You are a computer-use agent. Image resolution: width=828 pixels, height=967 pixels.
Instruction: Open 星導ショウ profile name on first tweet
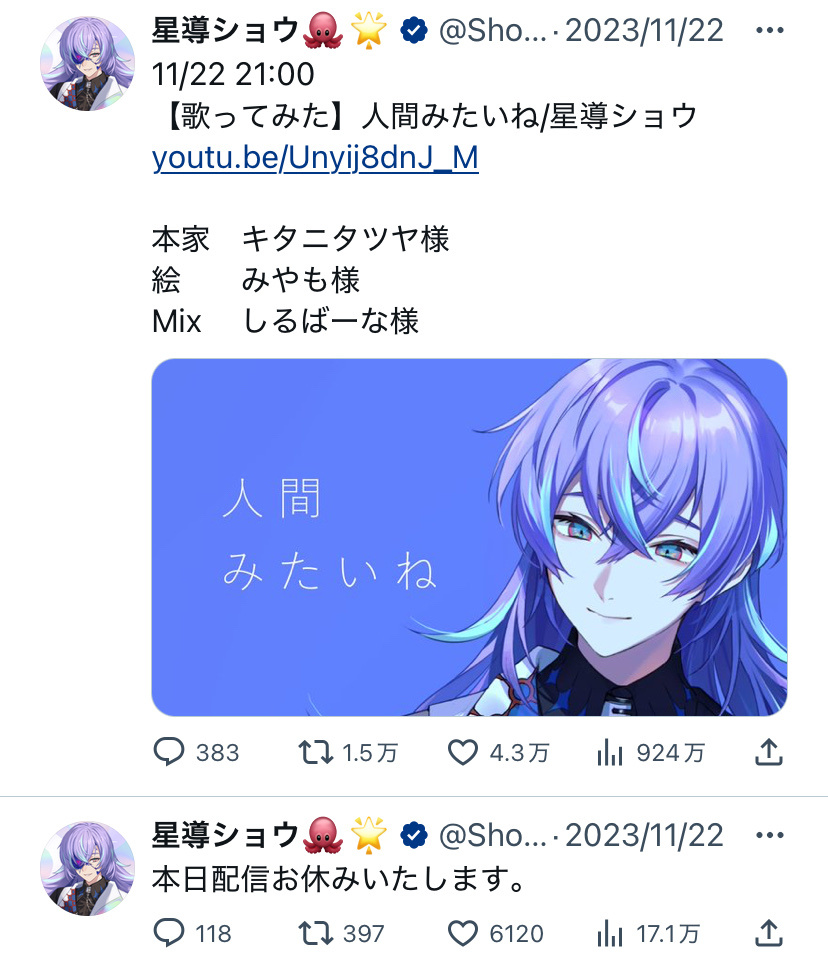pyautogui.click(x=225, y=30)
